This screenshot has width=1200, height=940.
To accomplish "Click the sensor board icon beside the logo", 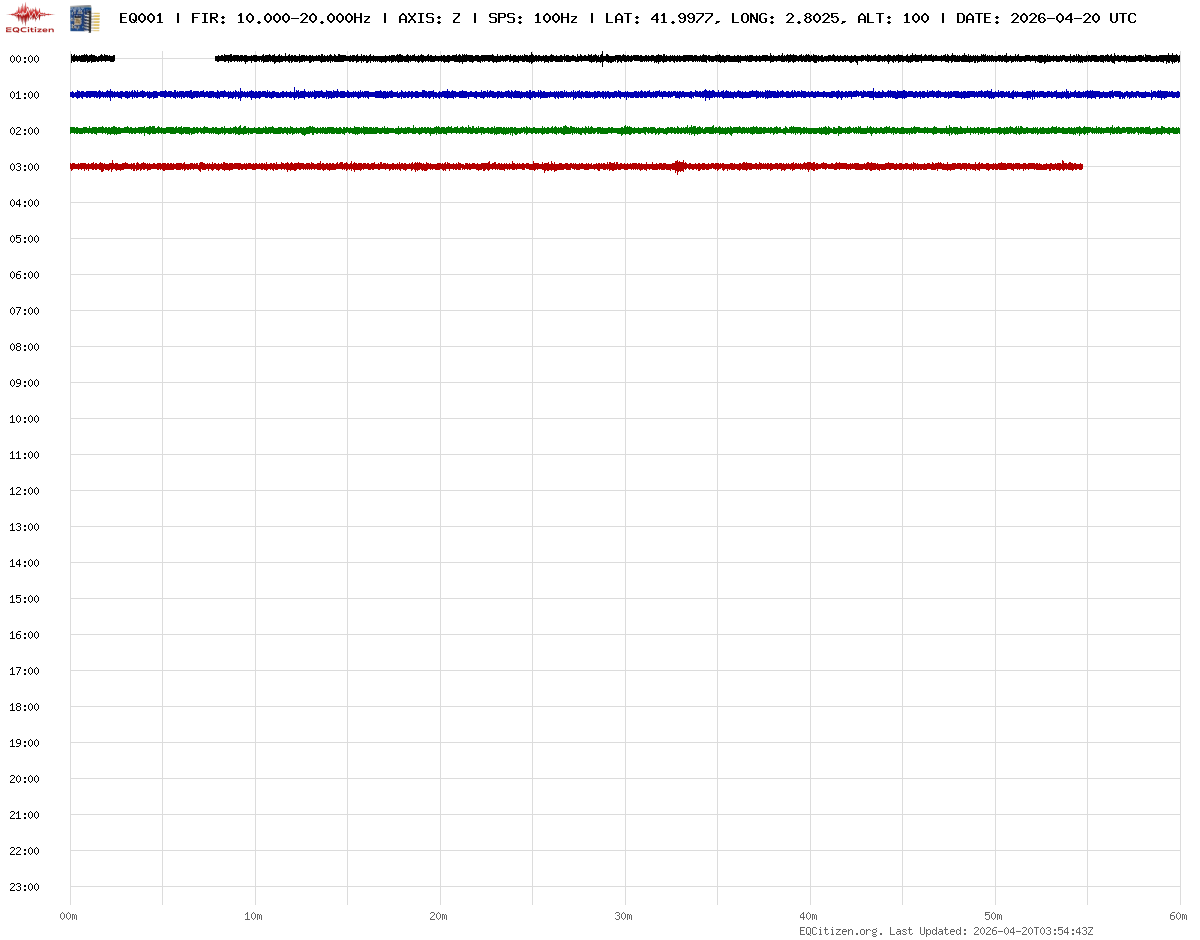I will point(84,17).
